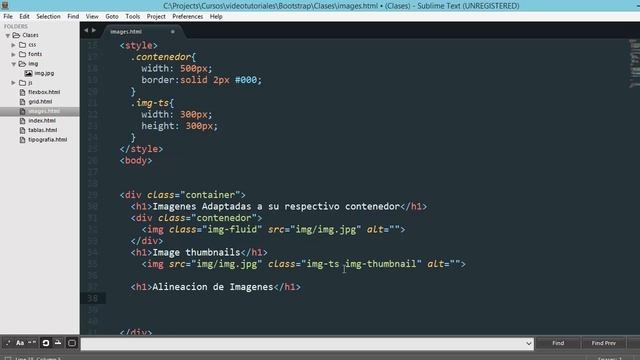Collapse the img folder

pos(13,64)
